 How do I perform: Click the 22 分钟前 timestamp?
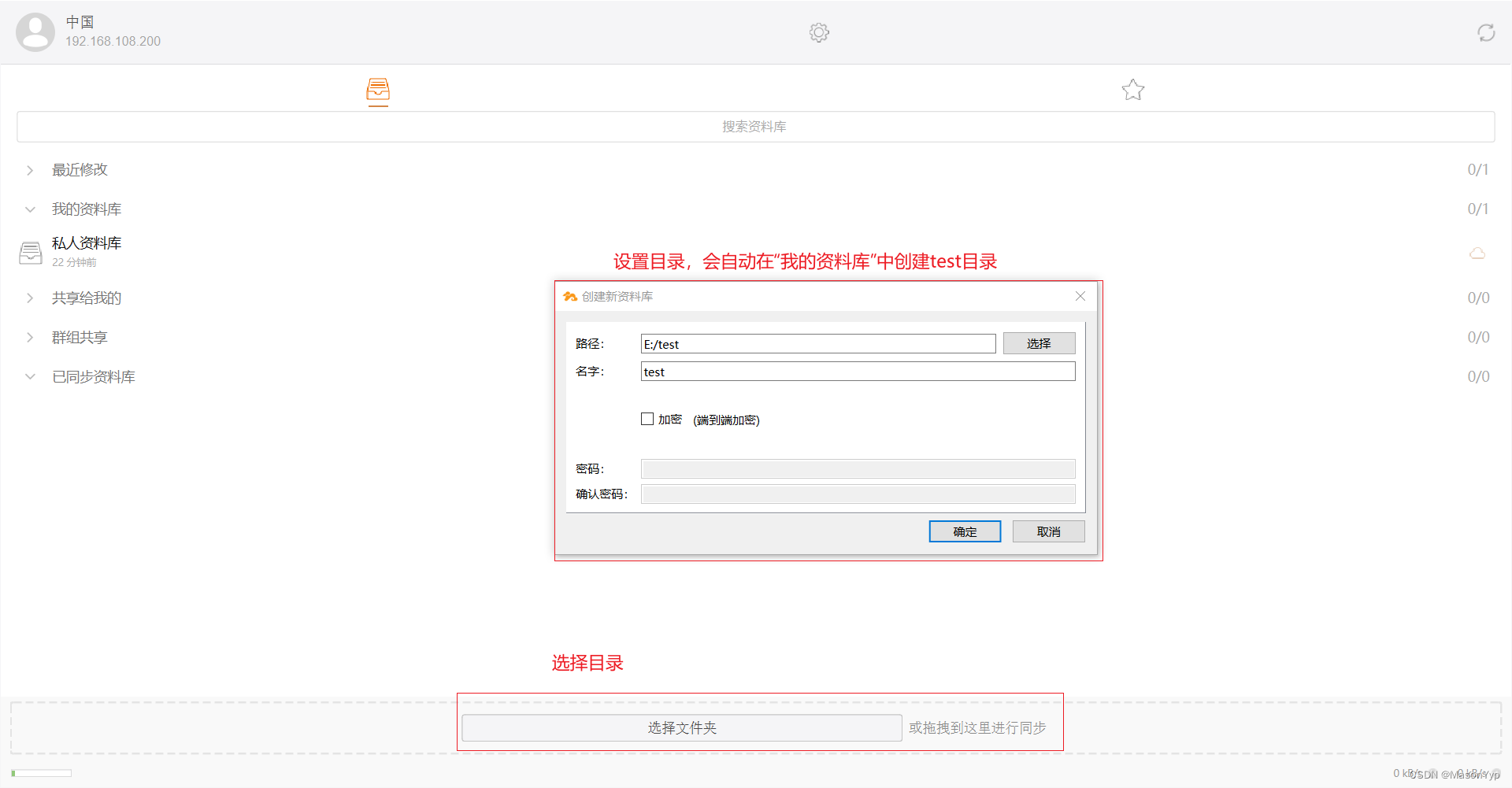click(74, 263)
